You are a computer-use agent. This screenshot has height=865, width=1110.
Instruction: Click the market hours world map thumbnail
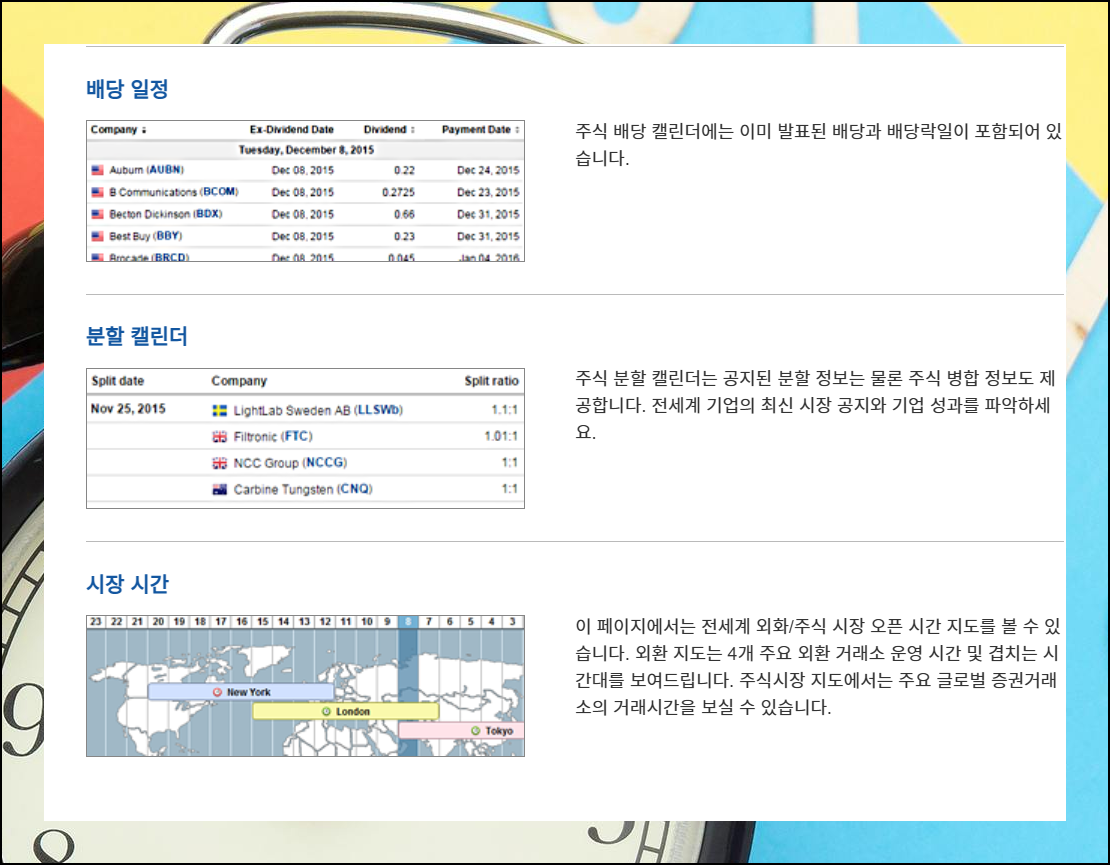point(305,686)
